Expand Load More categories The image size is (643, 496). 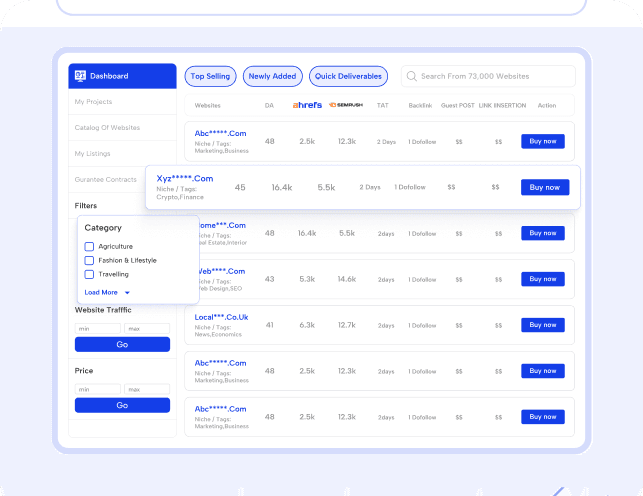101,292
